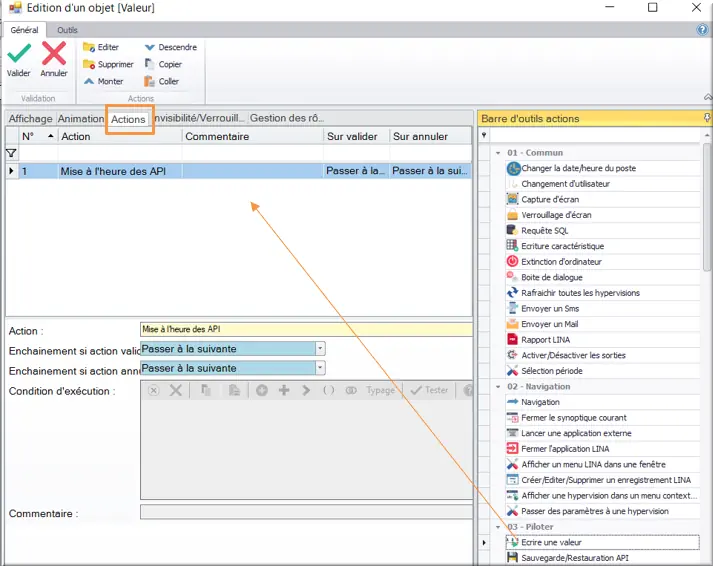Select 'Créer/Editer/Supprimer un enregistrement LINA'
The width and height of the screenshot is (713, 566).
pyautogui.click(x=603, y=480)
